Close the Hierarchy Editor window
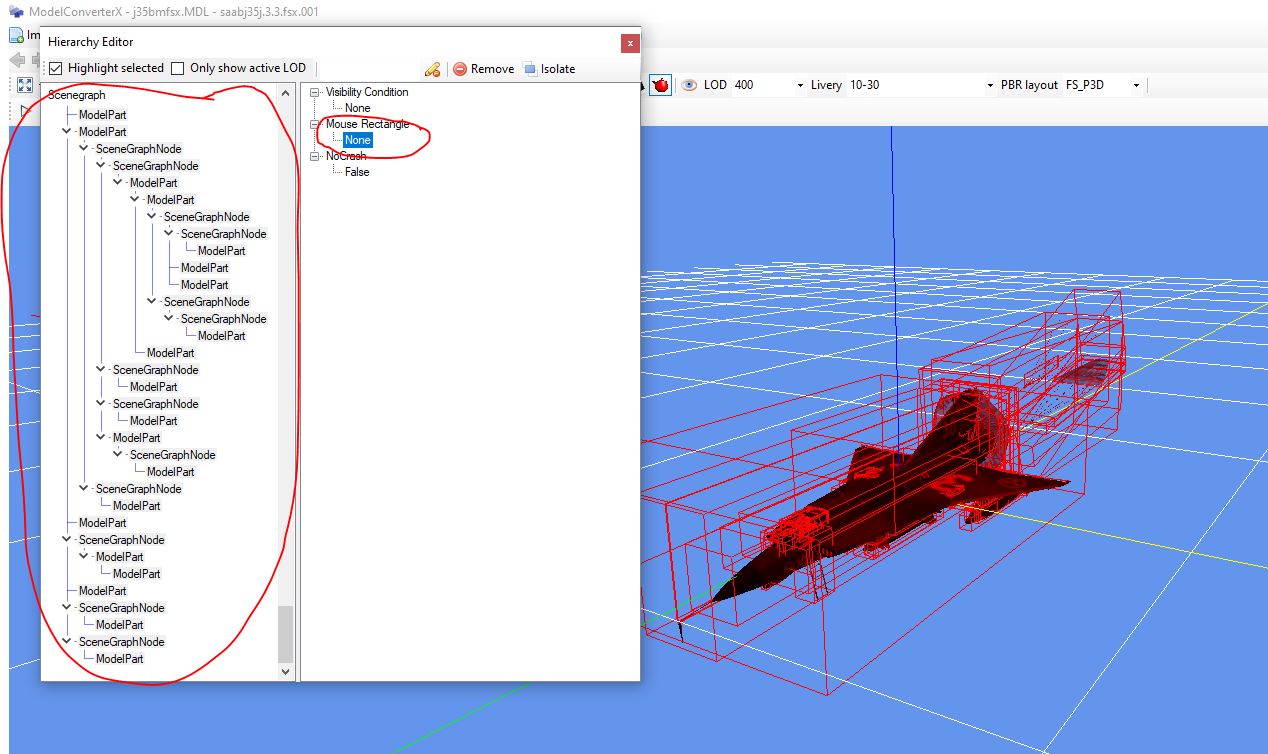Screen dimensions: 1268x754 click(x=629, y=43)
